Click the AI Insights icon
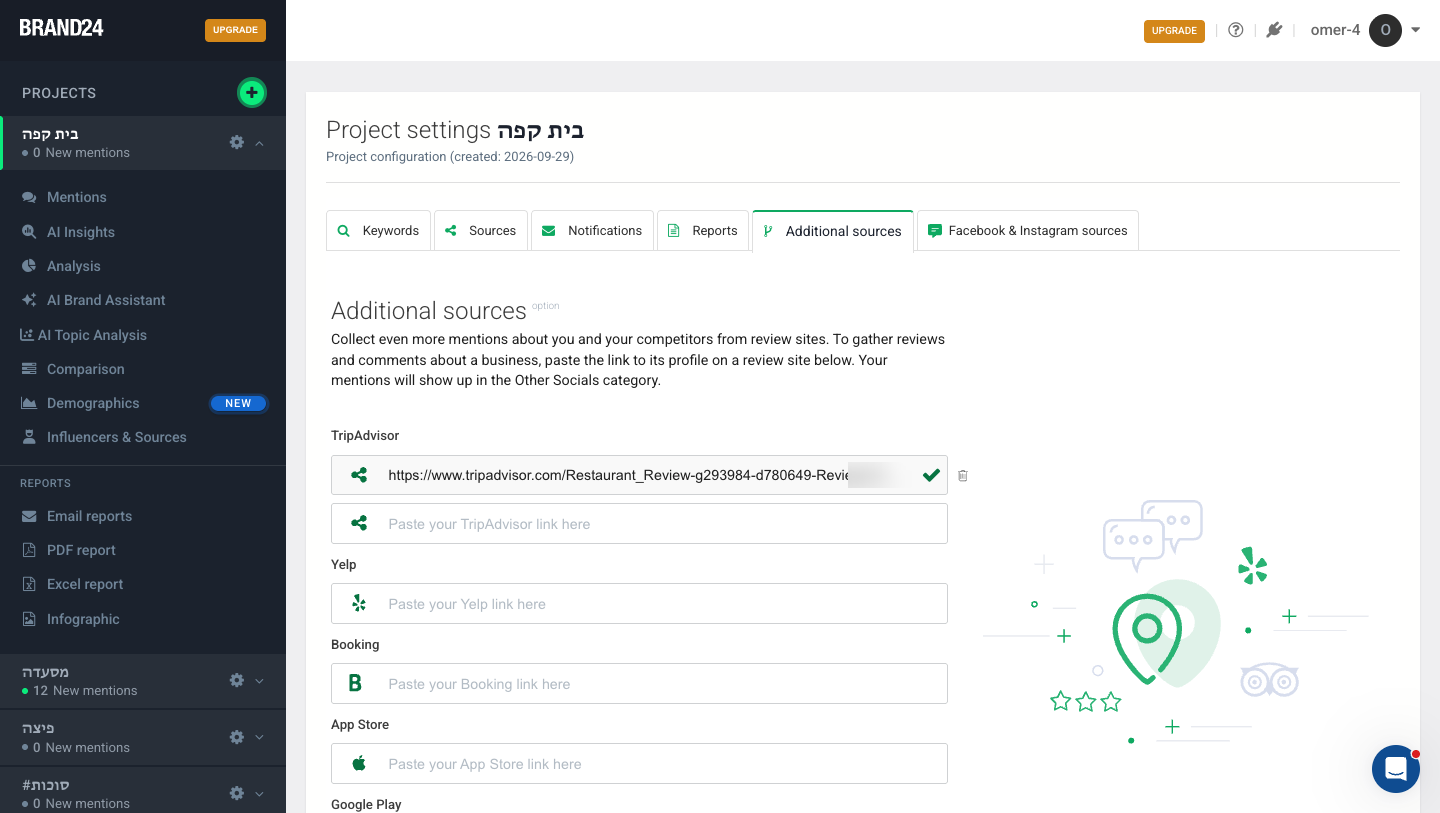 click(x=29, y=232)
